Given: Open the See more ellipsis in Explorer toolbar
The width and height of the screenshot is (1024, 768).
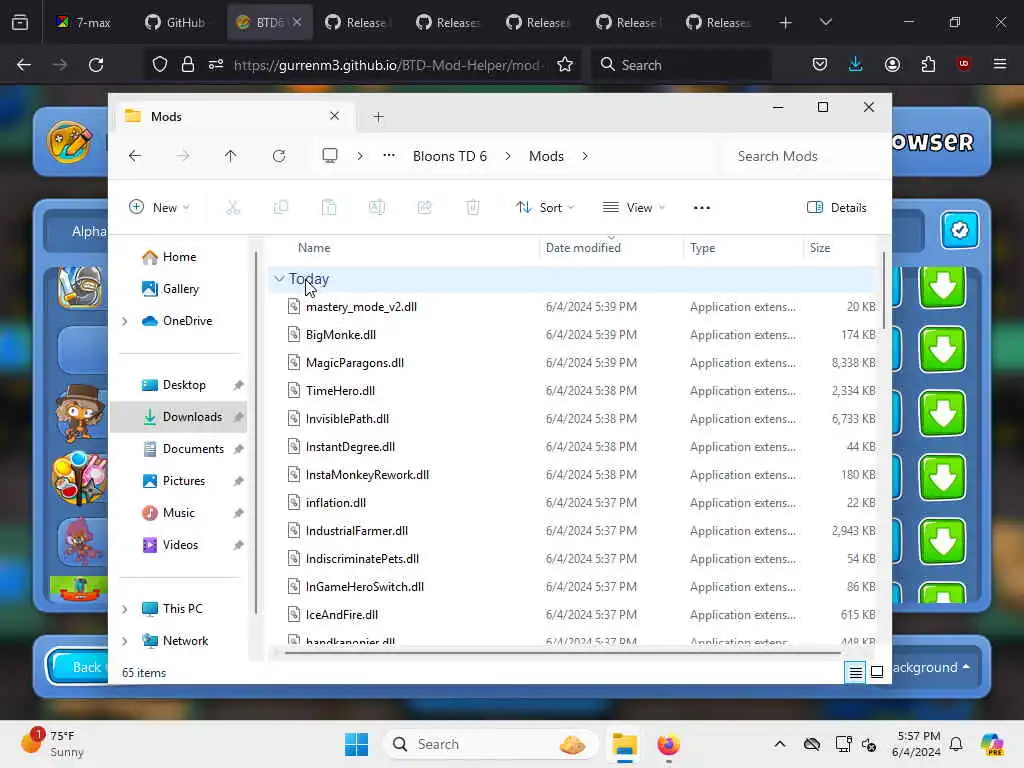Looking at the screenshot, I should pyautogui.click(x=701, y=208).
